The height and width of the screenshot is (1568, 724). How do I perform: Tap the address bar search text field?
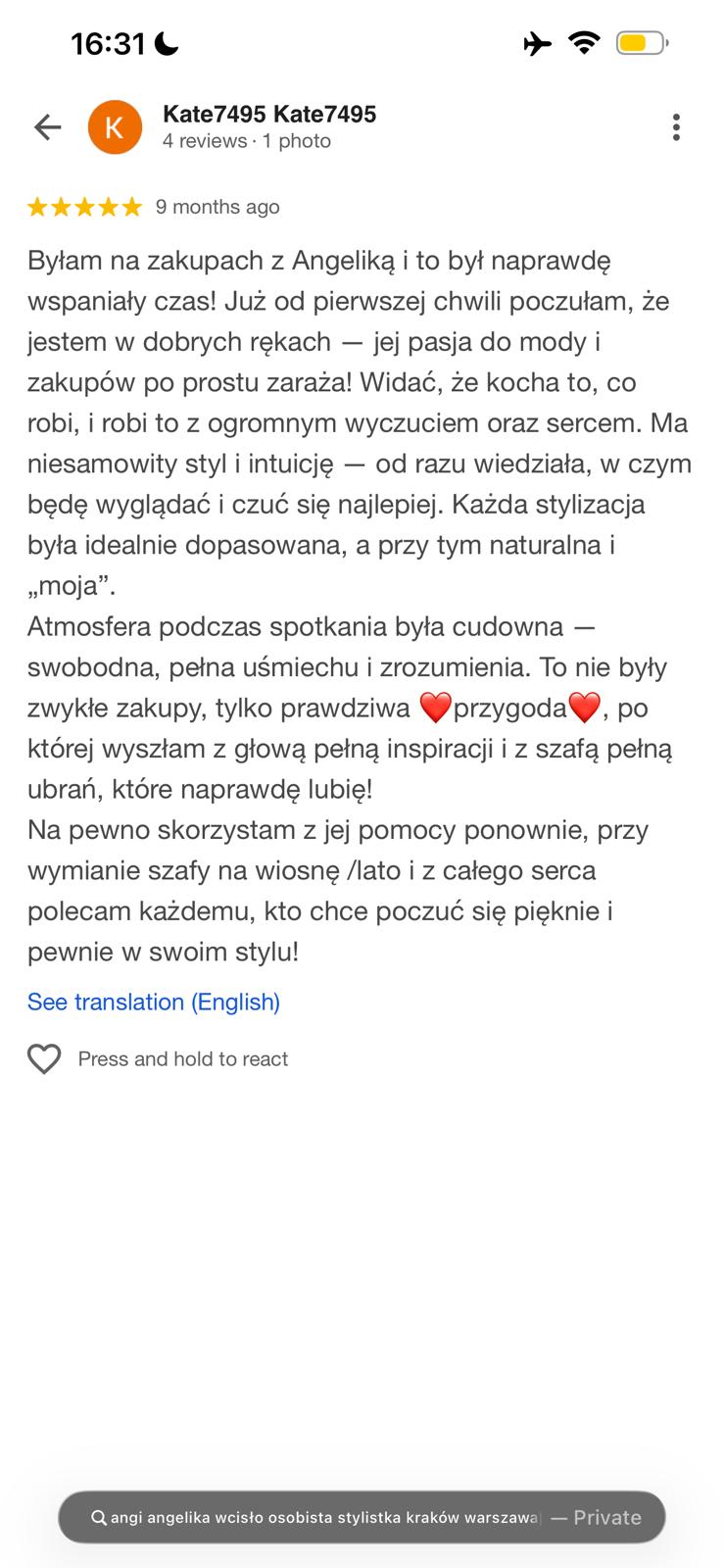click(x=324, y=1517)
